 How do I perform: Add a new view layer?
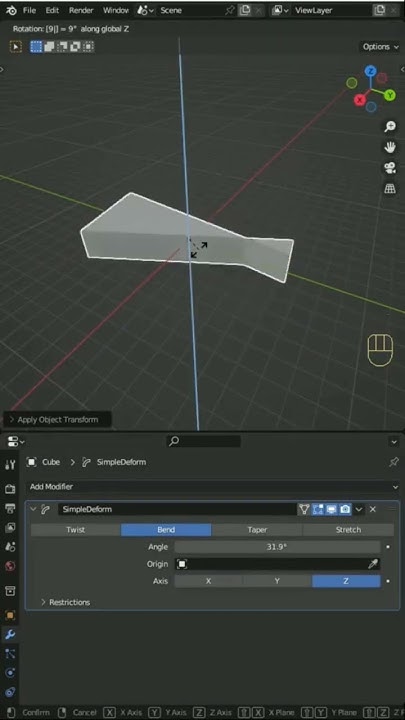[379, 10]
